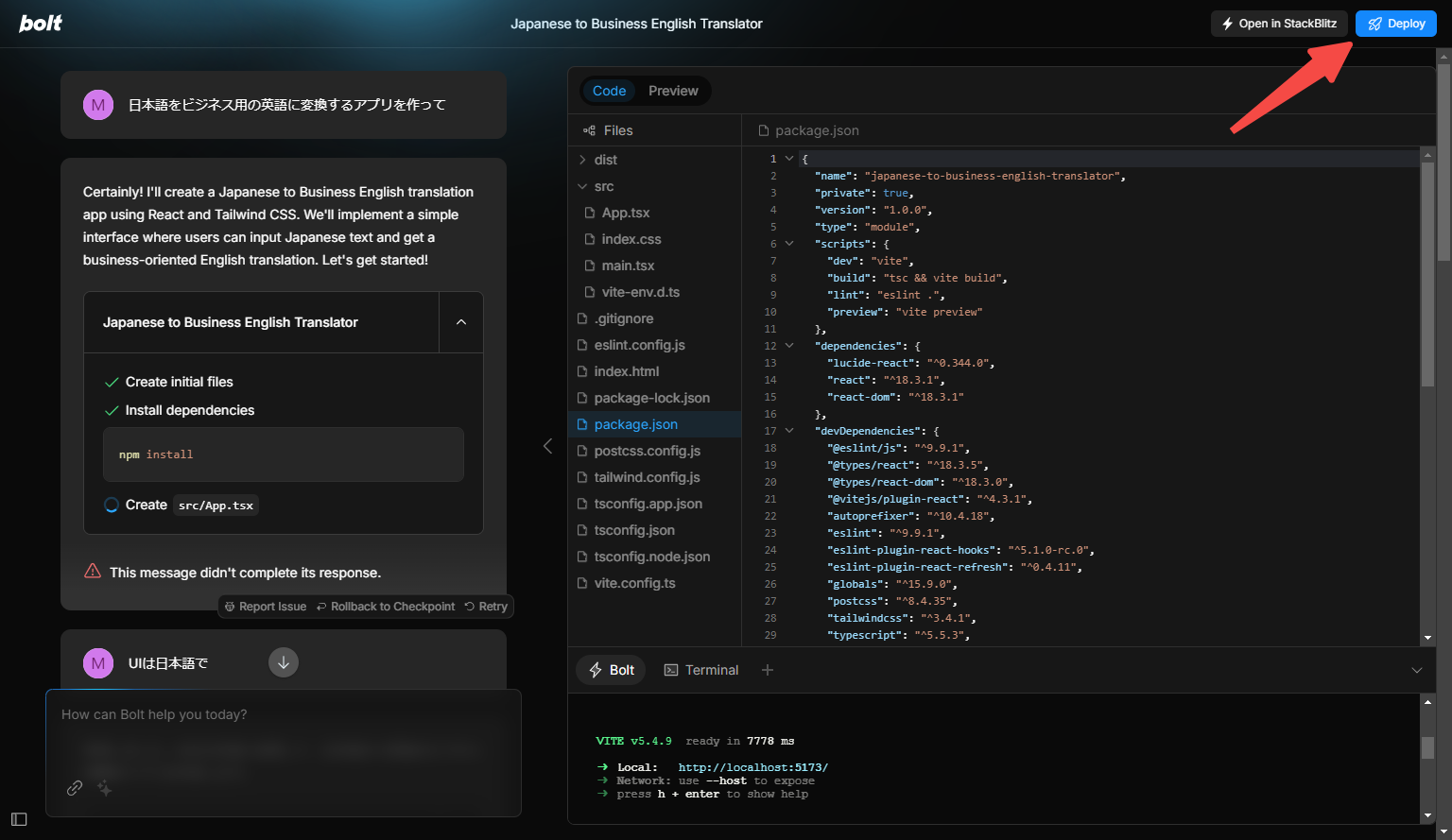Click the code editor vertical scrollbar

(x=1428, y=274)
